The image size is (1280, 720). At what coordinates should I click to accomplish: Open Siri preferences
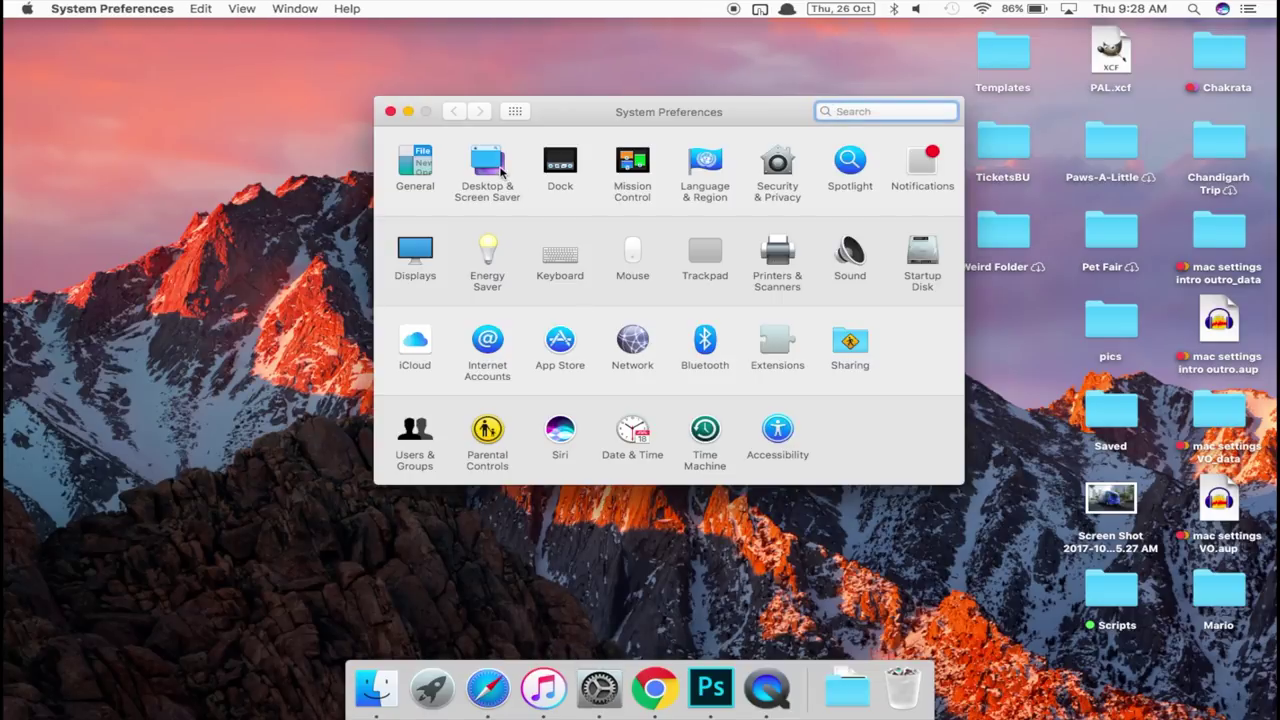560,437
